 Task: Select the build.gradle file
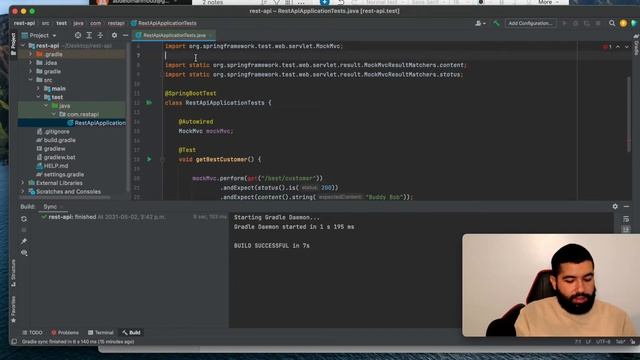pos(56,140)
